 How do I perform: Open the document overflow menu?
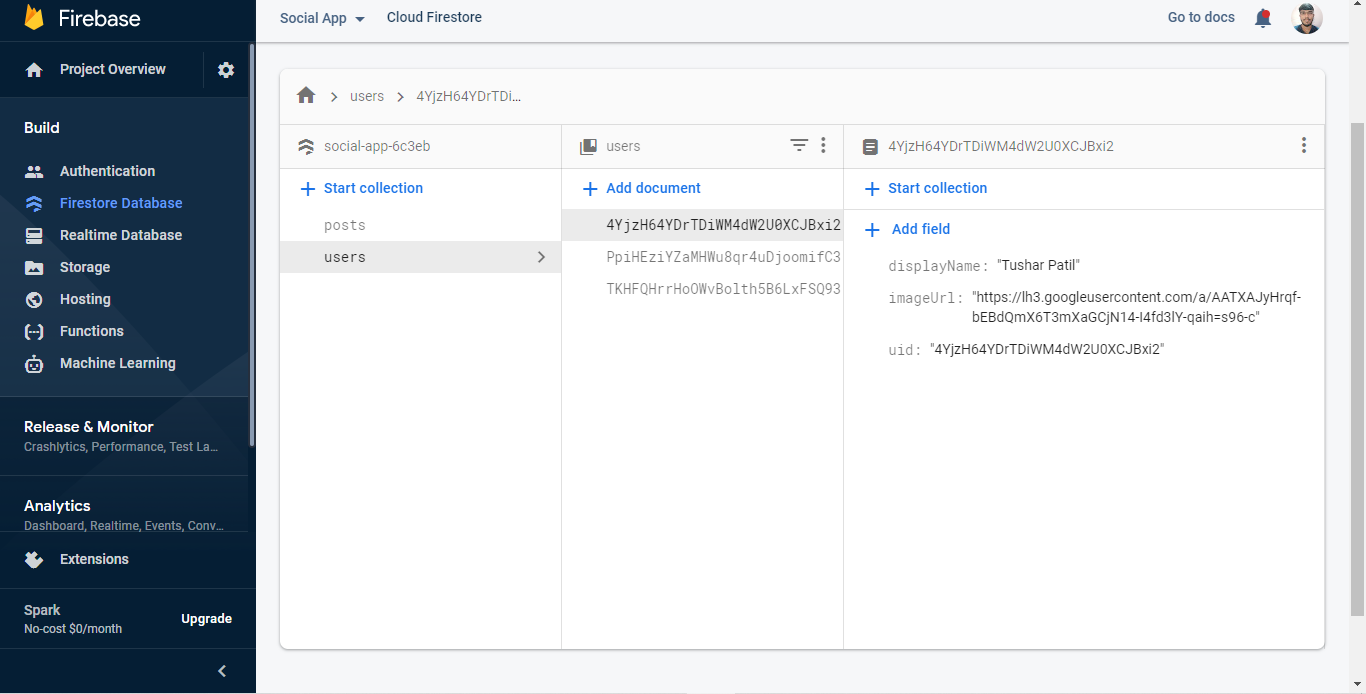click(x=1304, y=145)
